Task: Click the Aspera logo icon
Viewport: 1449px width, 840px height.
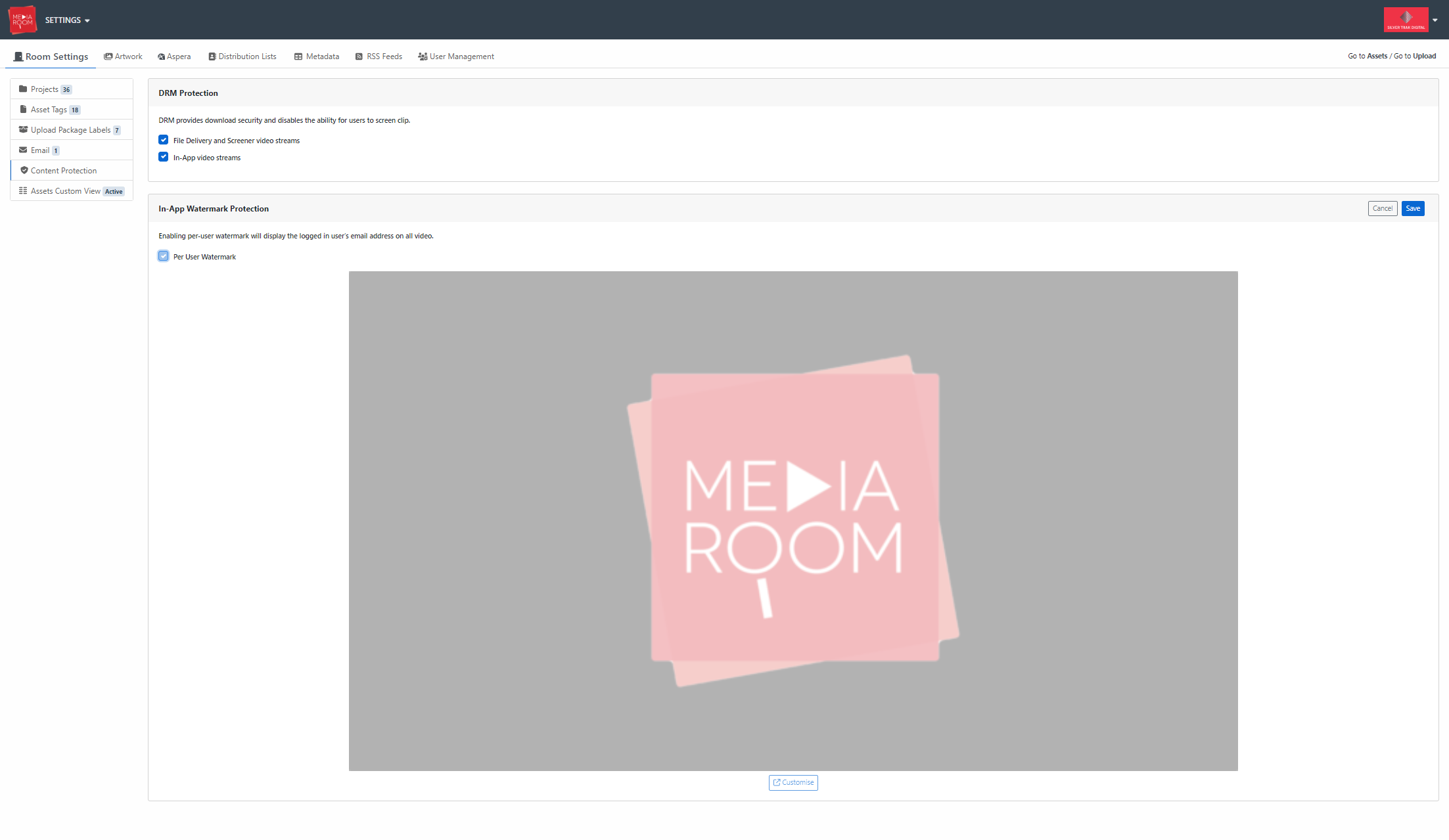Action: (x=161, y=56)
